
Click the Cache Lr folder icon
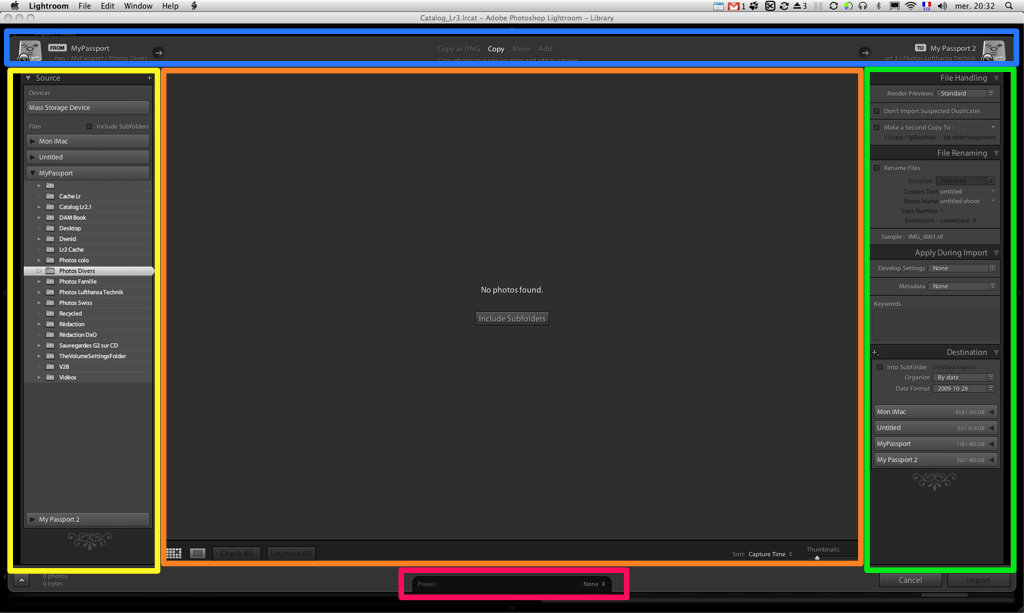(50, 196)
